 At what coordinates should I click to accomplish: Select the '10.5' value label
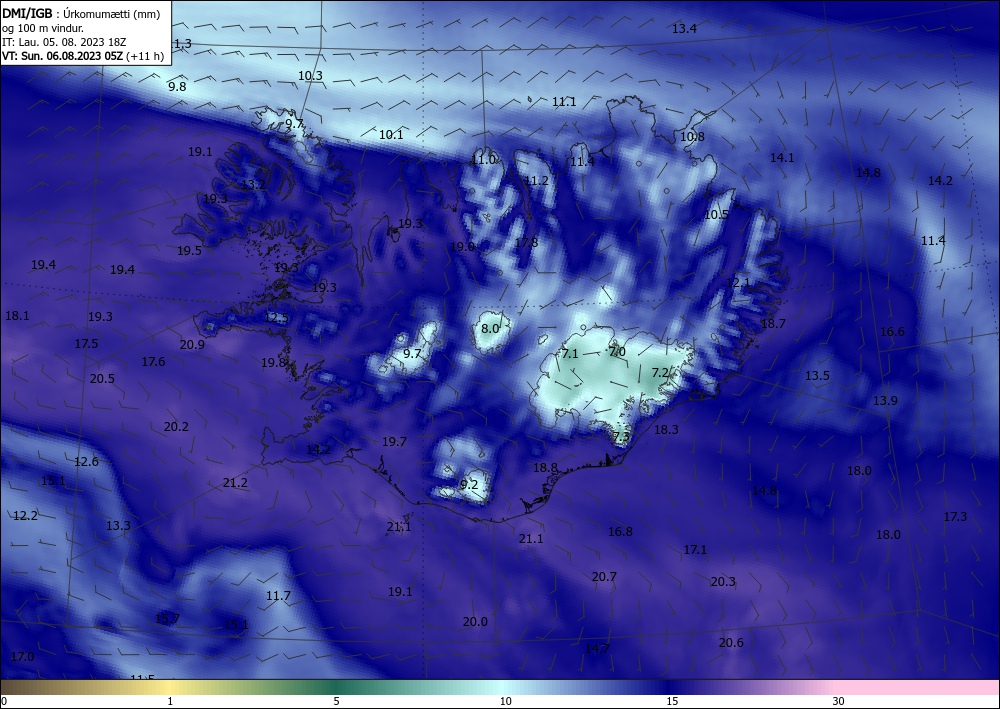tap(716, 215)
